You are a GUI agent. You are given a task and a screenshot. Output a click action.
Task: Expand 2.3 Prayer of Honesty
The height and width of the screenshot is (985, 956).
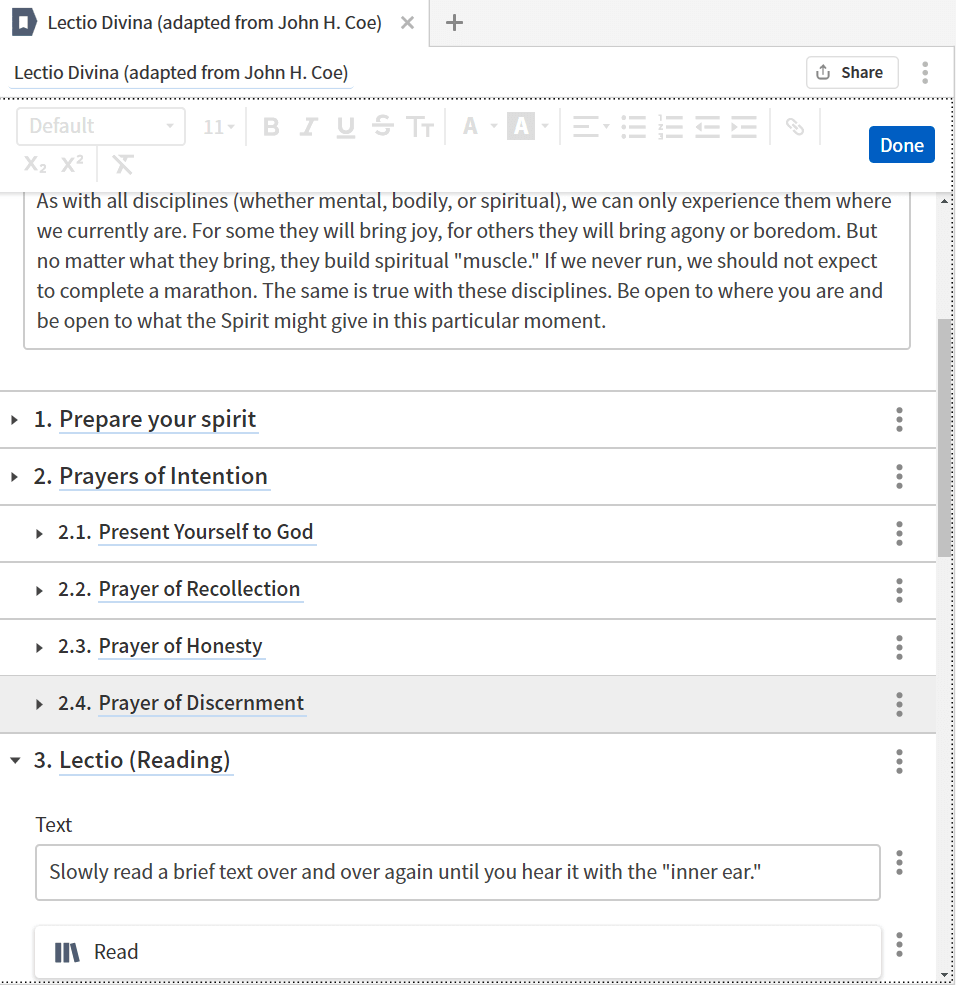(39, 647)
